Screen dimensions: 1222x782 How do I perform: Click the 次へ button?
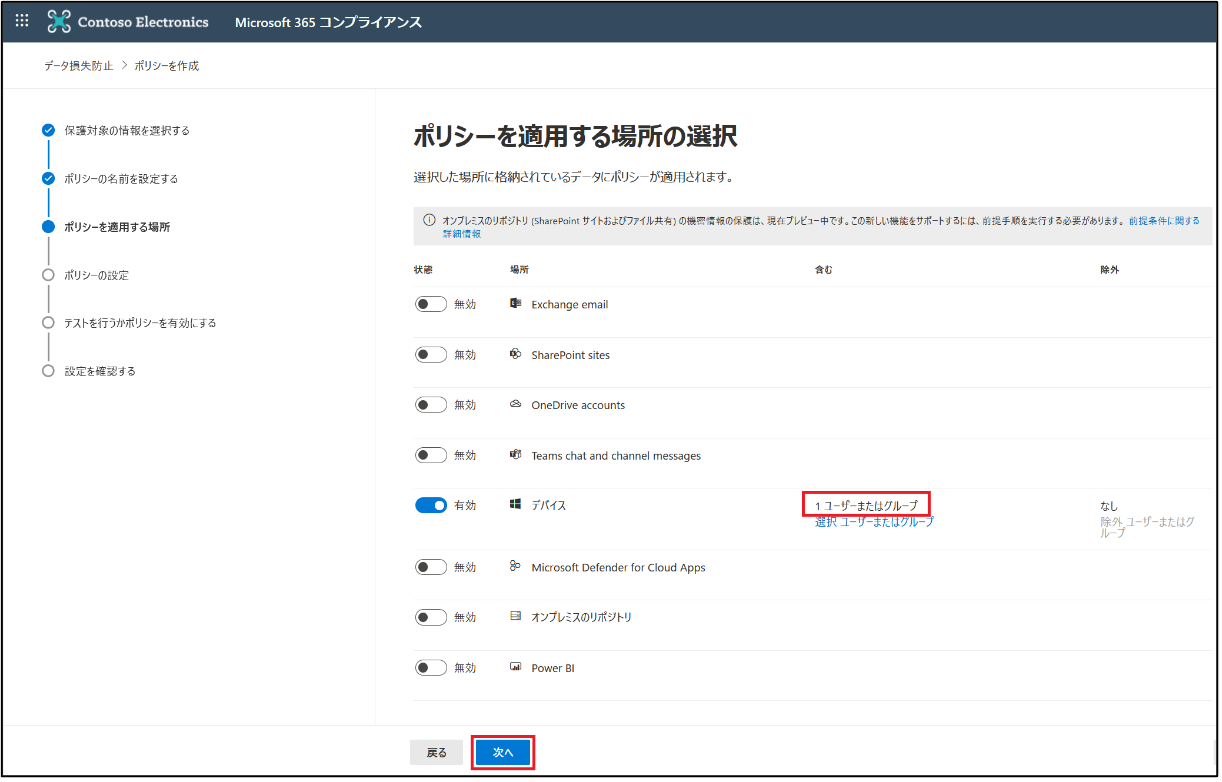[x=503, y=752]
